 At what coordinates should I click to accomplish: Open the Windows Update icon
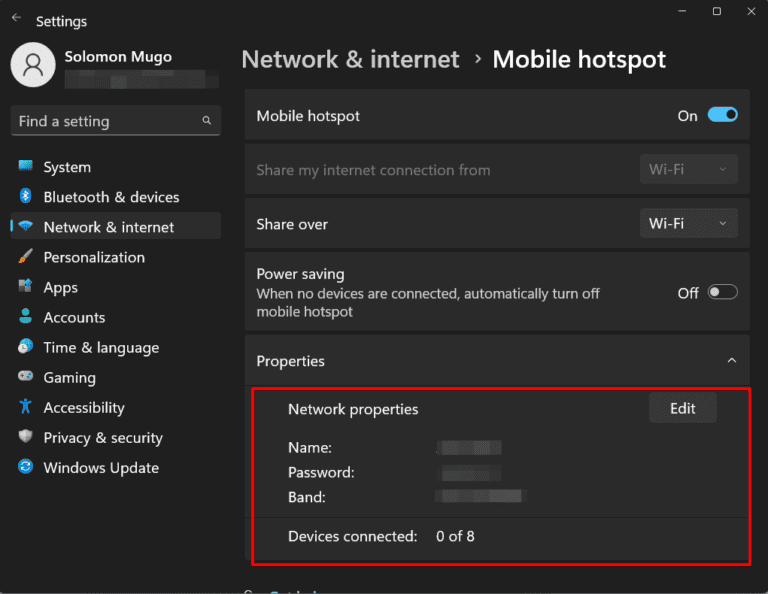[x=26, y=468]
